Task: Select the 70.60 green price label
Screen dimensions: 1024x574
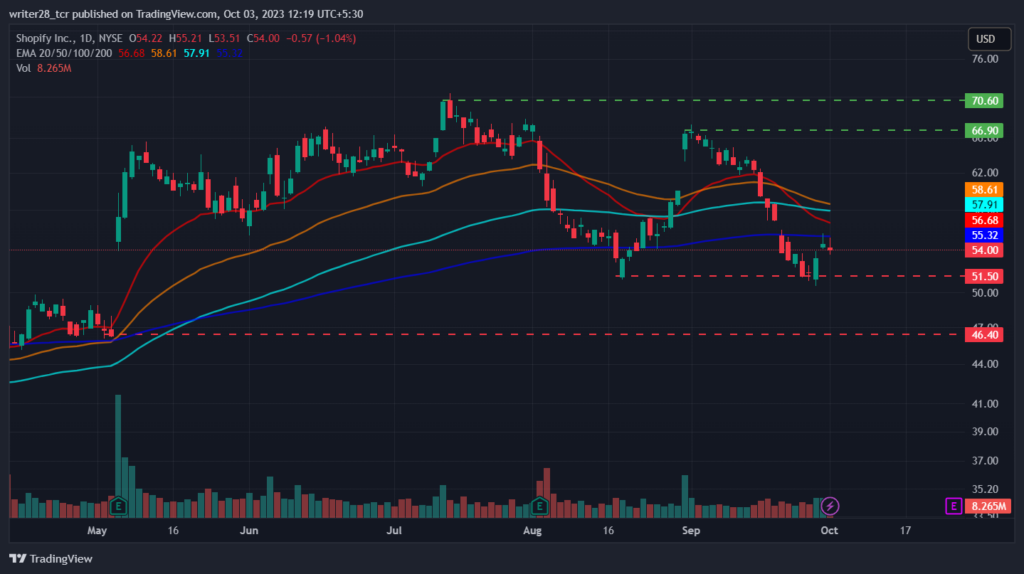Action: click(984, 101)
